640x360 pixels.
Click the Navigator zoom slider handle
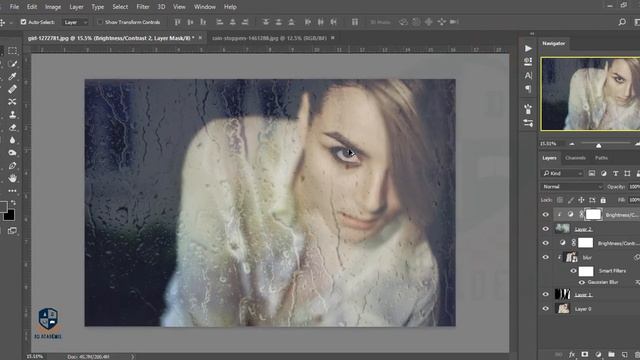click(x=598, y=145)
